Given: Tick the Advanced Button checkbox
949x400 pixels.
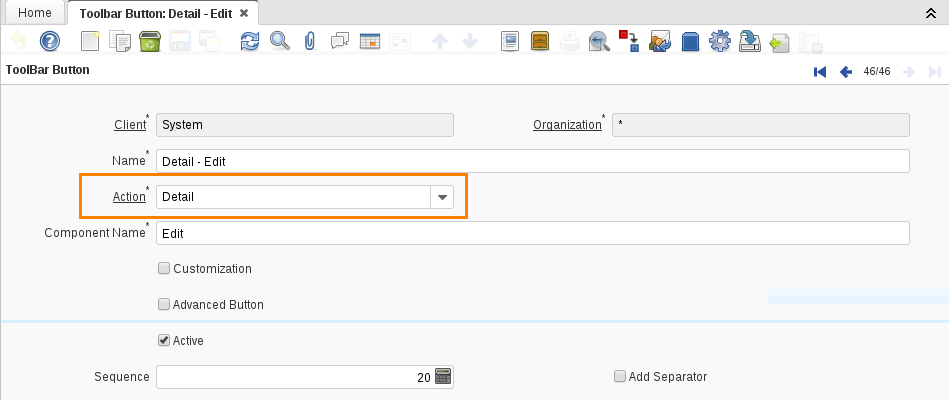Looking at the screenshot, I should [164, 305].
